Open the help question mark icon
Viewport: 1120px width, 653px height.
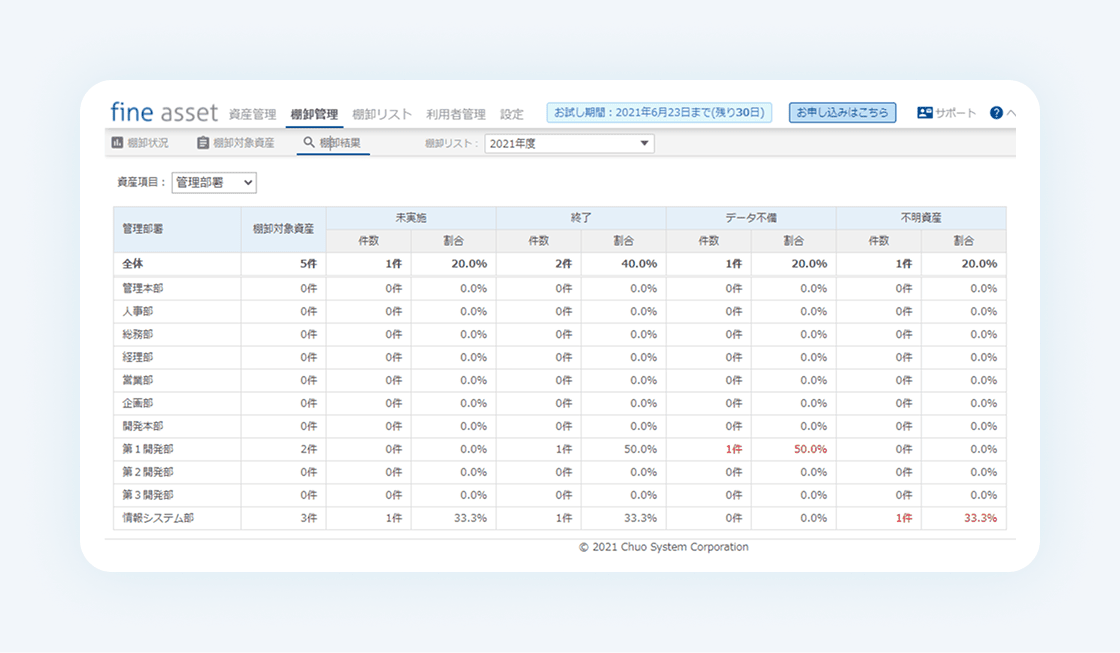click(x=996, y=113)
